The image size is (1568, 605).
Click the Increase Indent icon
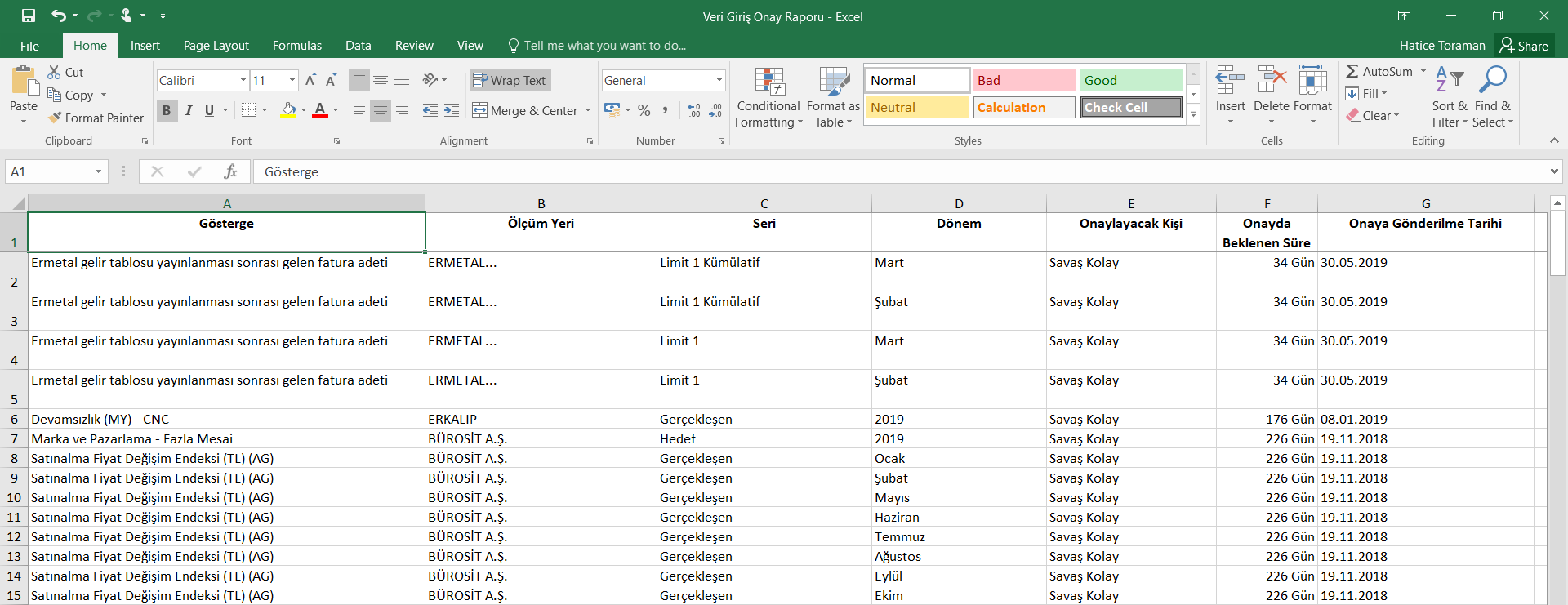(452, 110)
